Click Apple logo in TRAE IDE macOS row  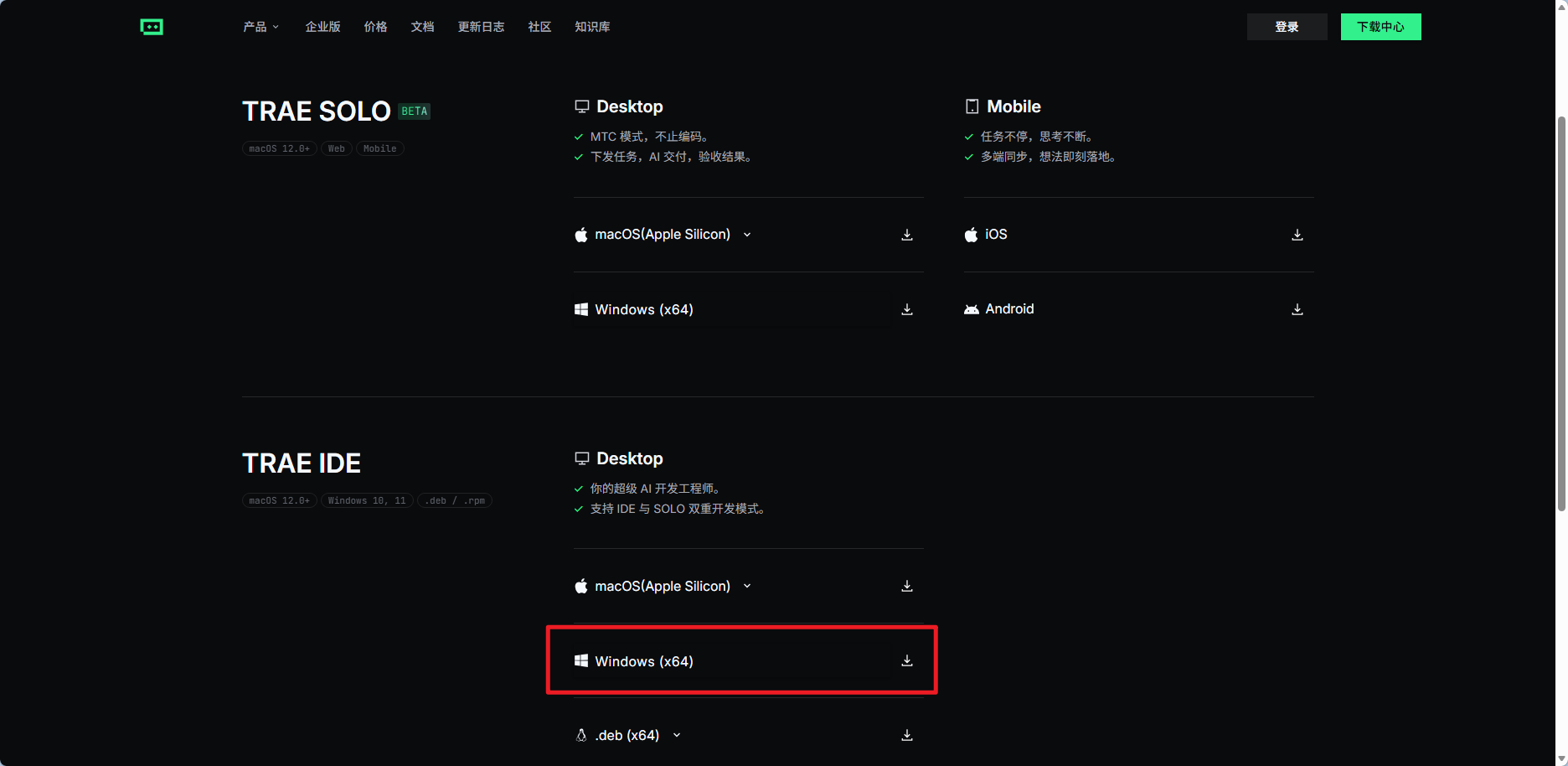pos(581,586)
